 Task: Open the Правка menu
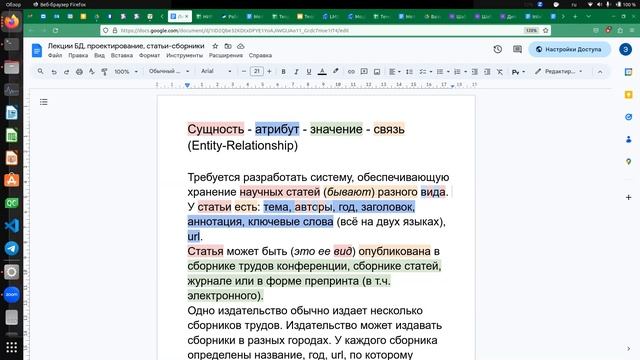(x=78, y=55)
